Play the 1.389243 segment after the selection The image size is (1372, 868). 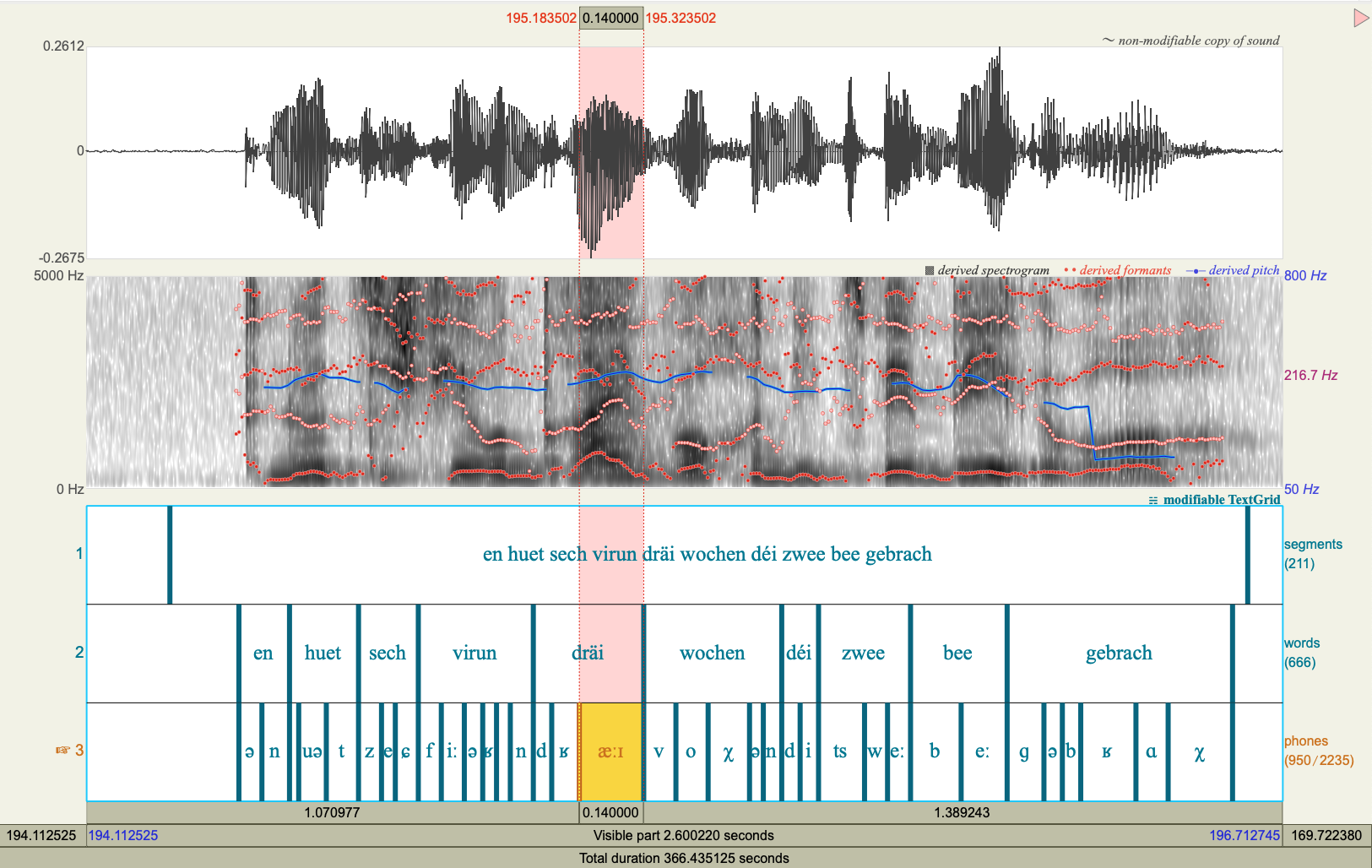point(962,812)
